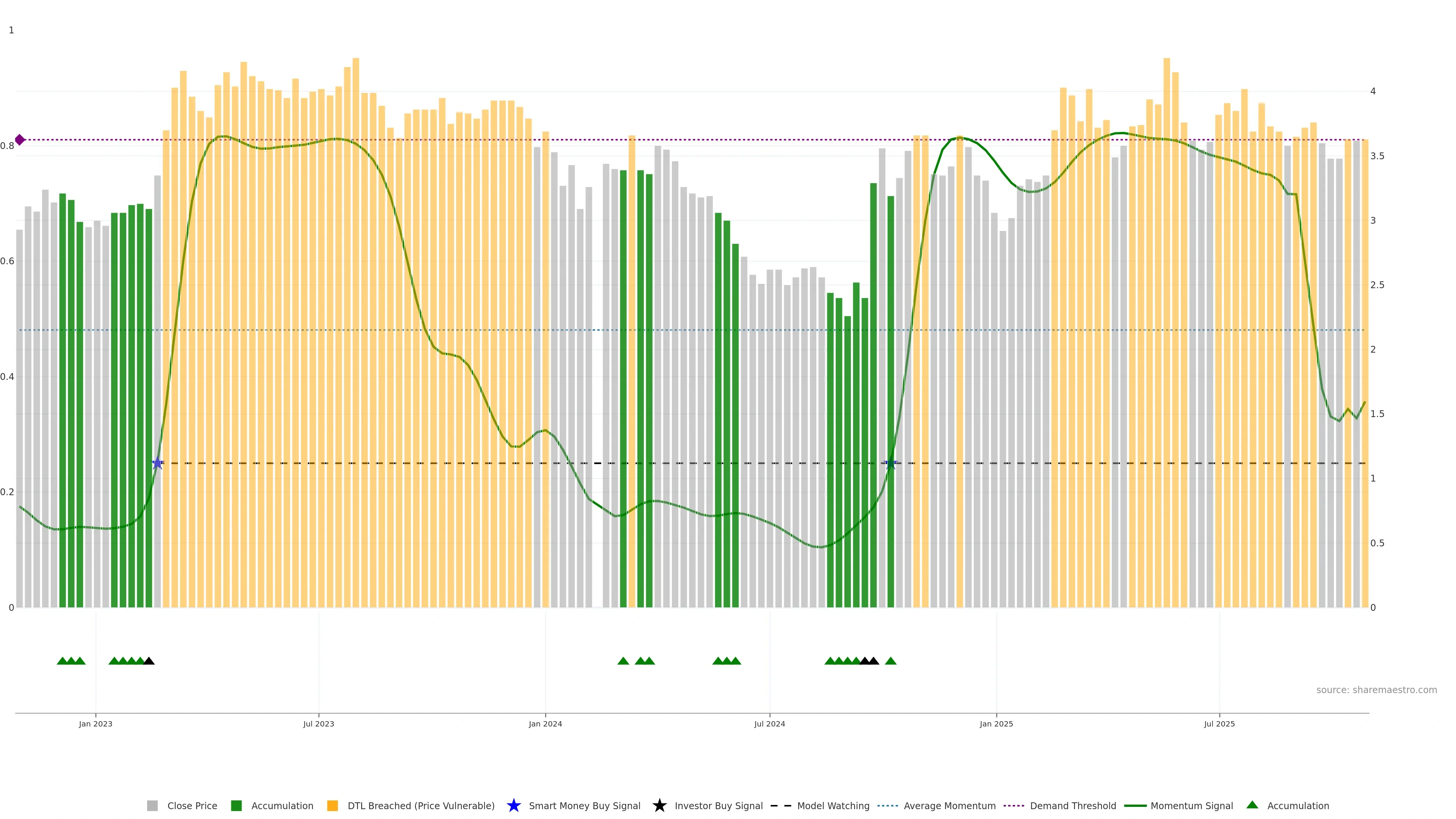Click the green Accumulation square color swatch
This screenshot has height=819, width=1456.
[x=236, y=806]
